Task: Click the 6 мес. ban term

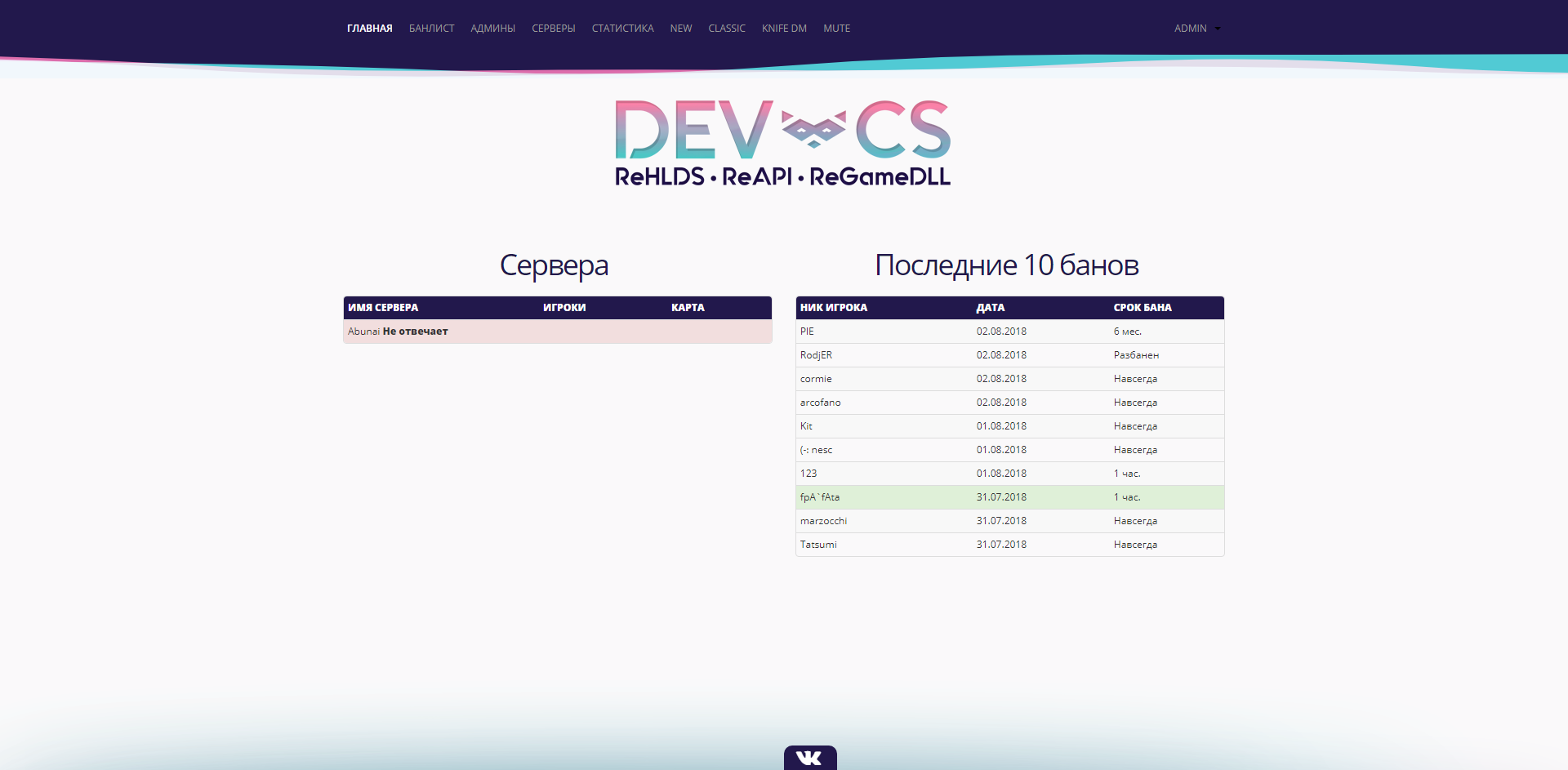Action: click(1128, 332)
